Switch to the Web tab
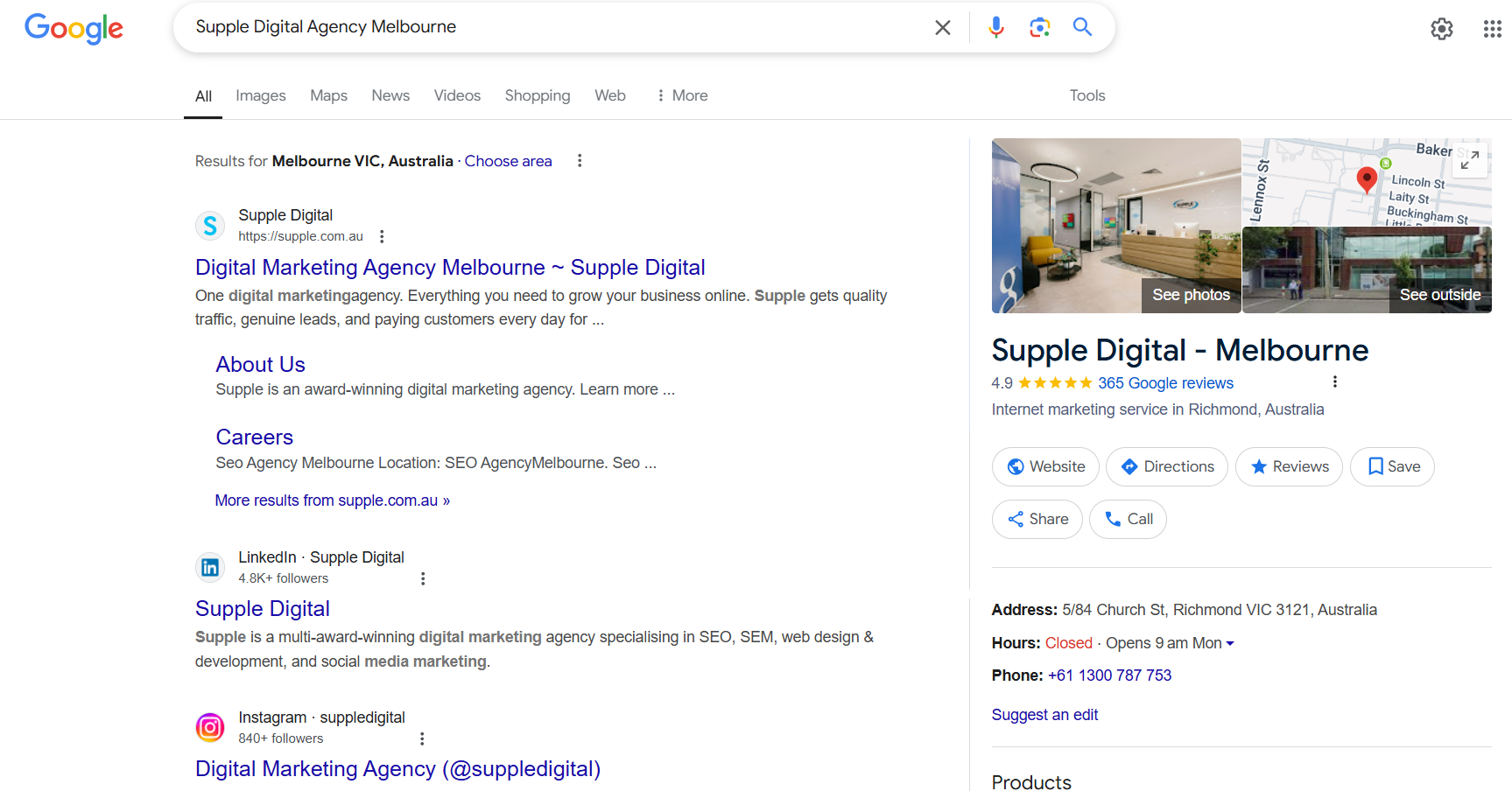 tap(610, 95)
